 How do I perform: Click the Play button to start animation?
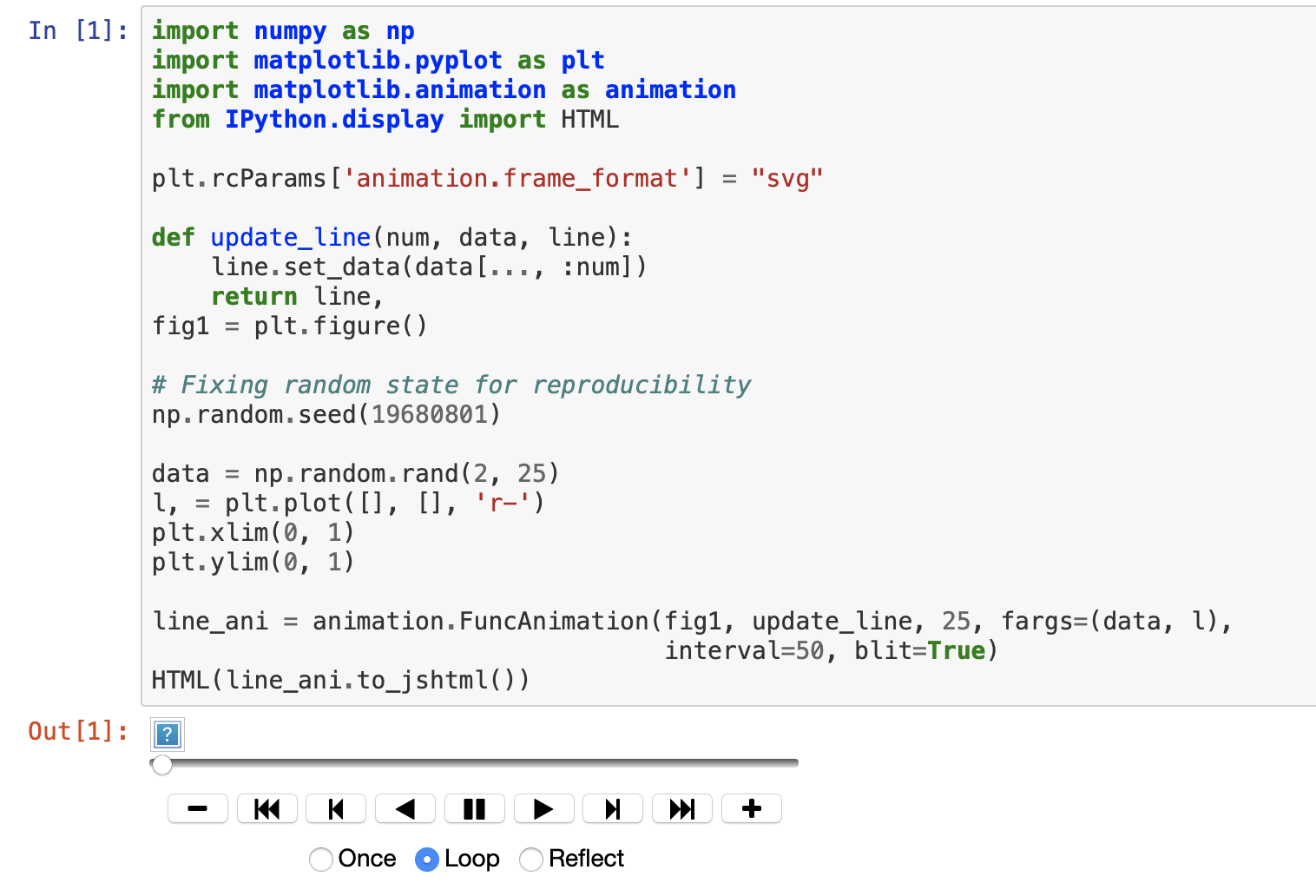(544, 808)
